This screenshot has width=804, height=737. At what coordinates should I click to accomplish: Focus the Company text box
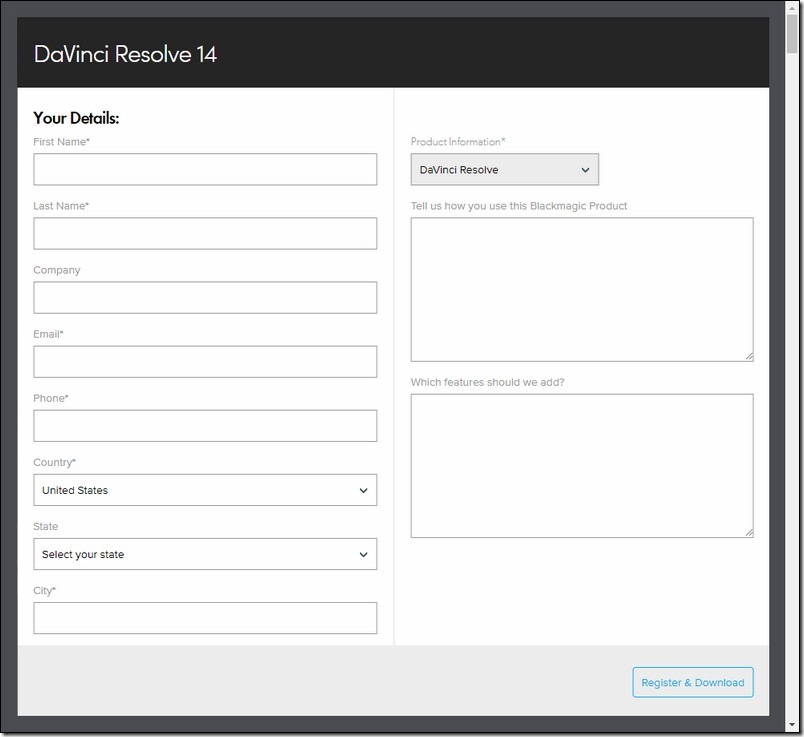coord(205,297)
